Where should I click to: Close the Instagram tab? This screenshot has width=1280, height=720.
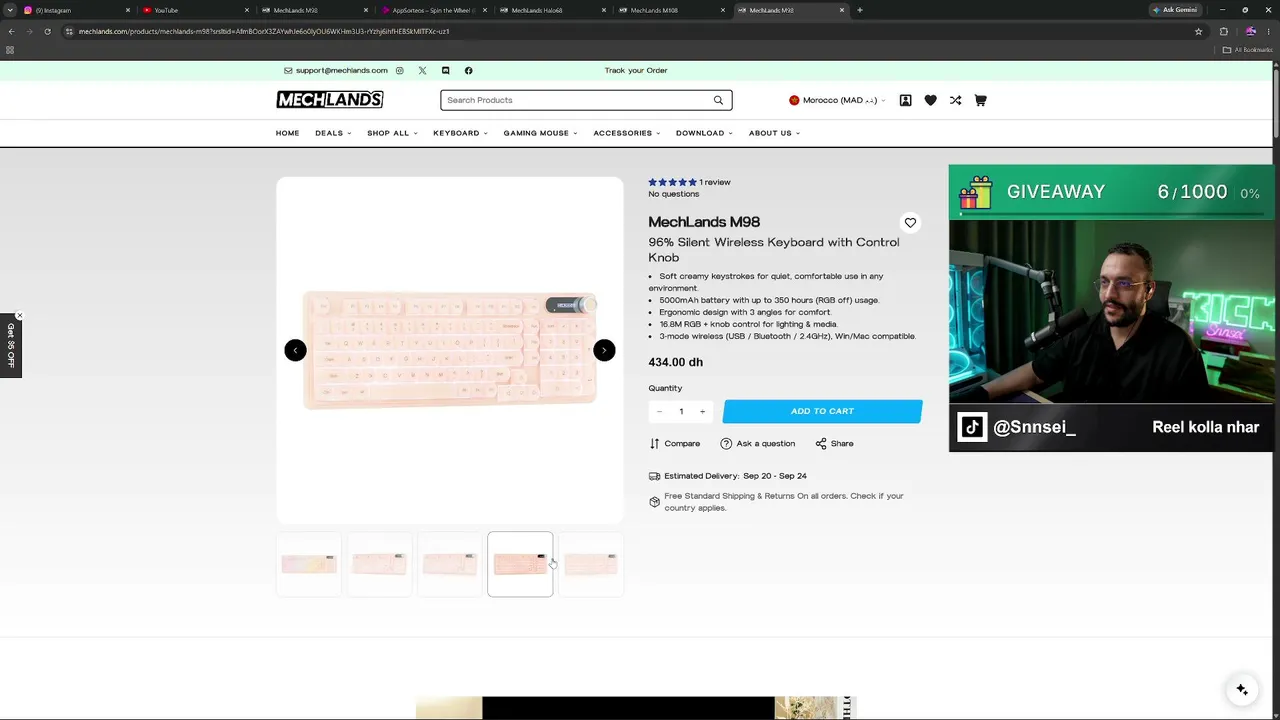click(128, 10)
